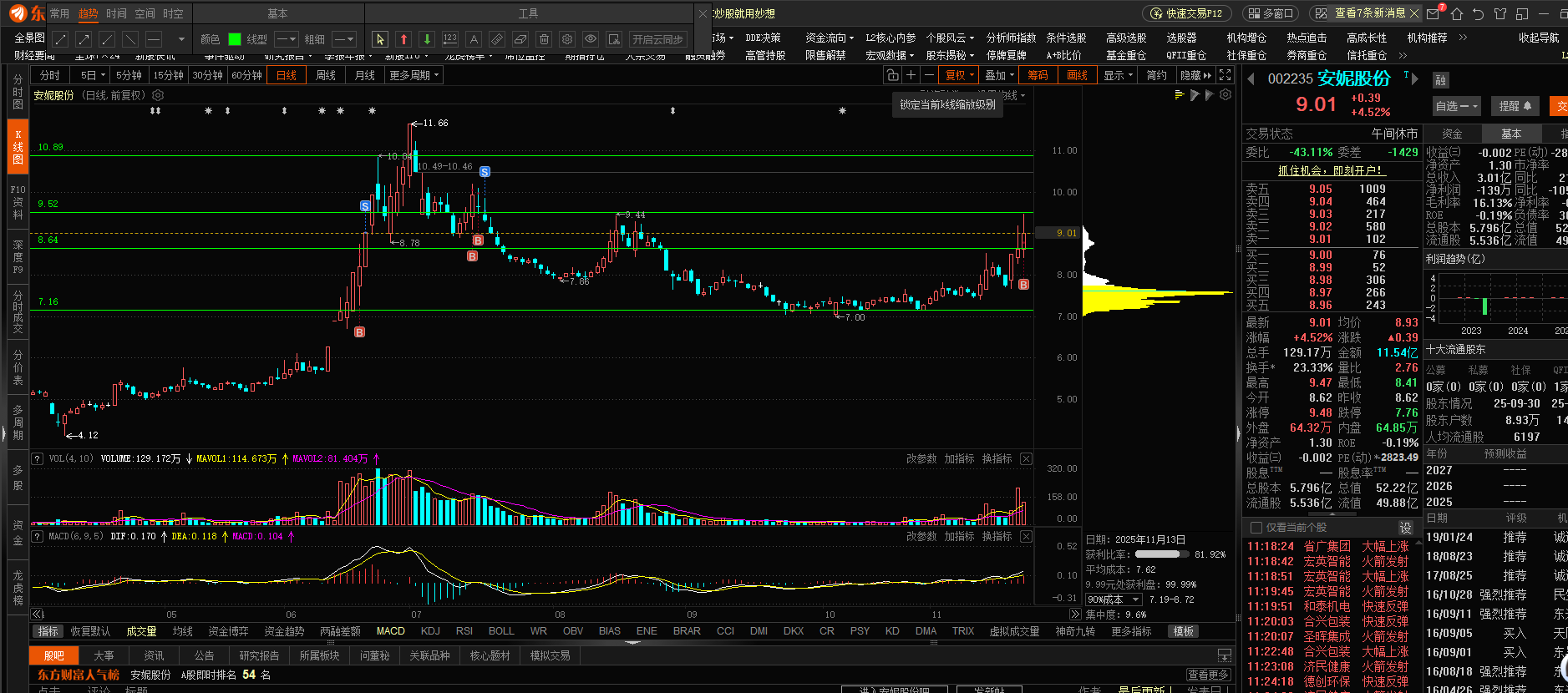The height and width of the screenshot is (693, 1568).
Task: Open the mail messages icon
Action: click(x=1434, y=13)
